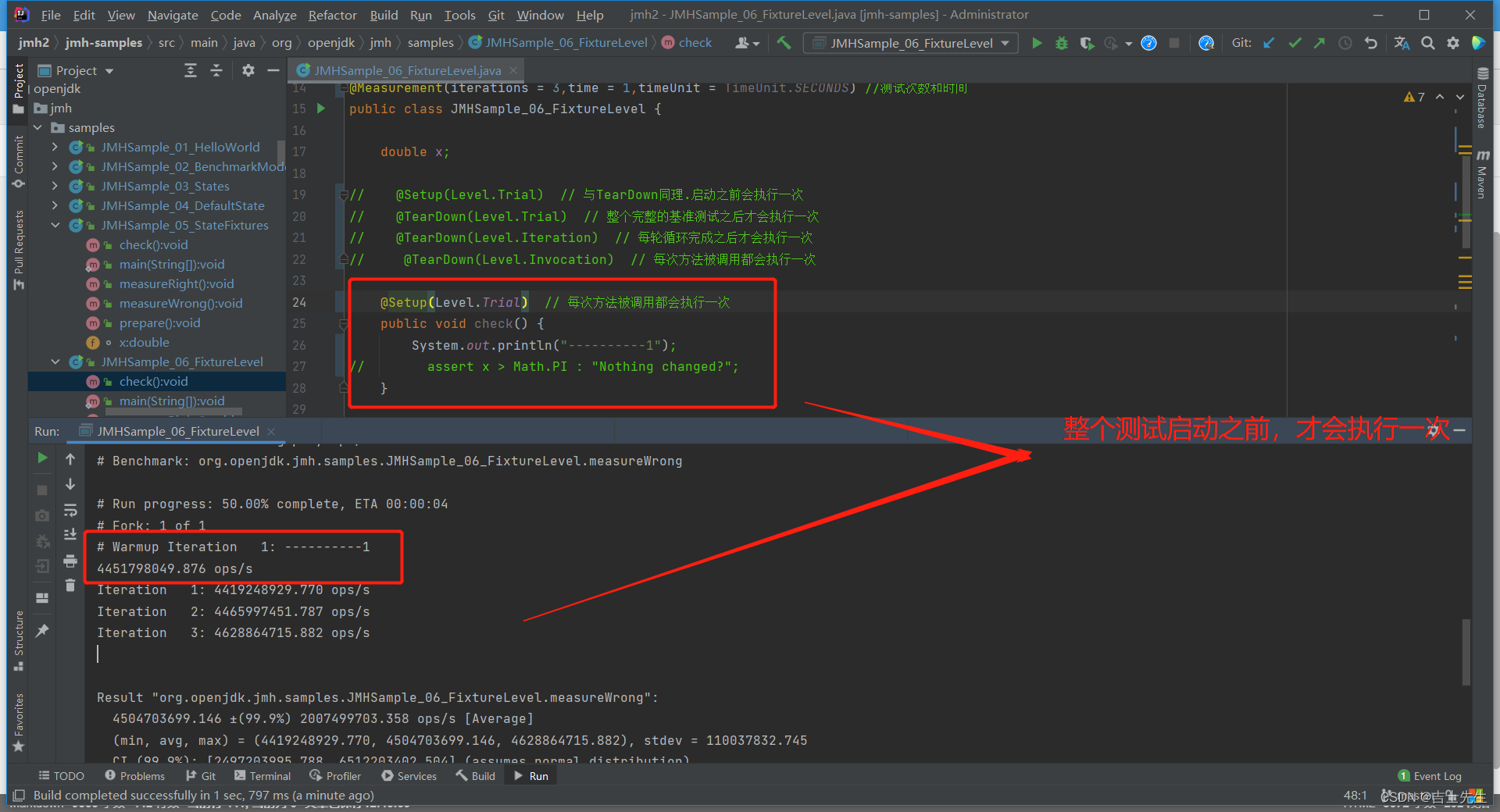Click the stop button in main toolbar
The width and height of the screenshot is (1500, 812).
[x=1173, y=43]
